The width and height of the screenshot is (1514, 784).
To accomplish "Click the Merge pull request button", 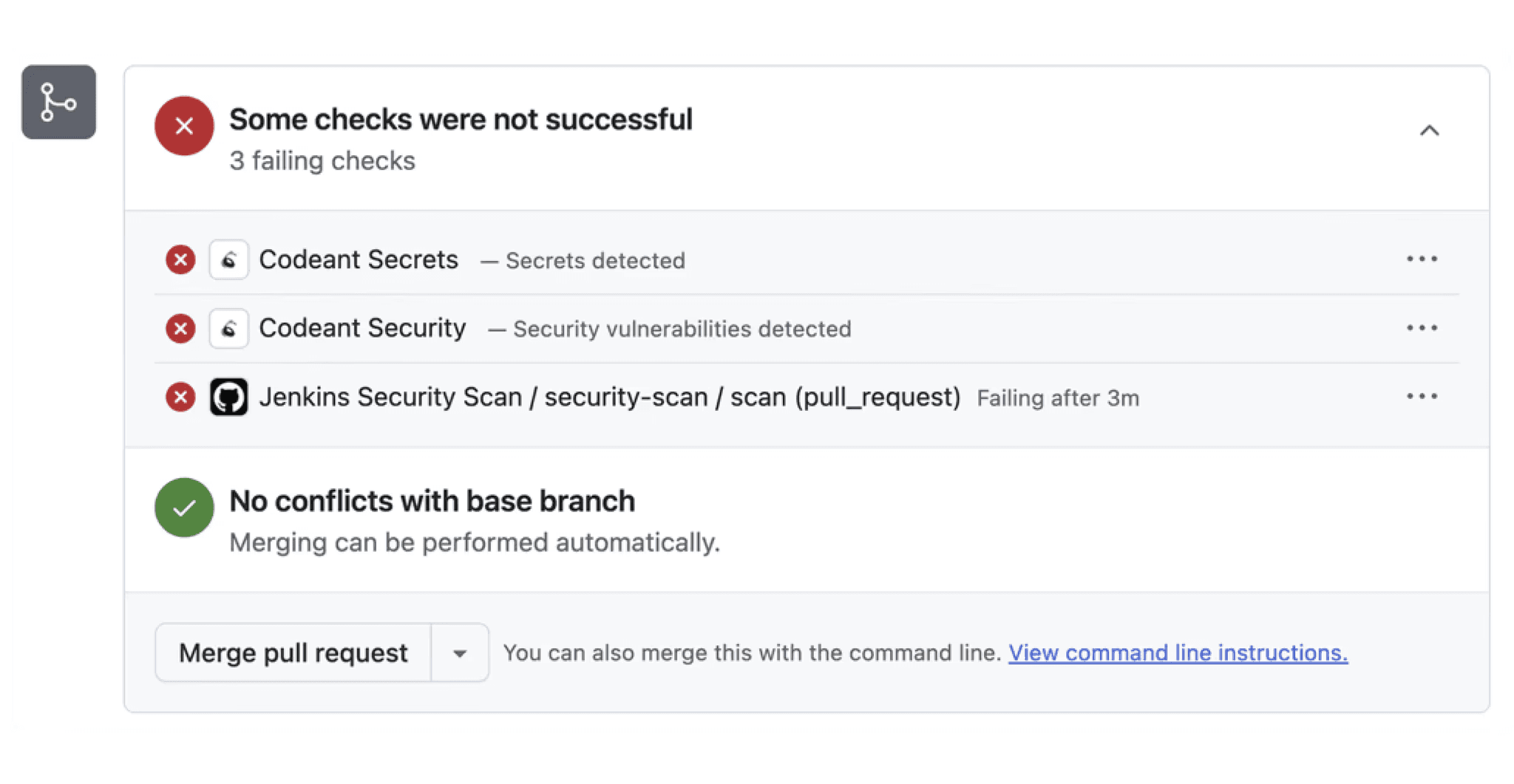I will click(293, 653).
